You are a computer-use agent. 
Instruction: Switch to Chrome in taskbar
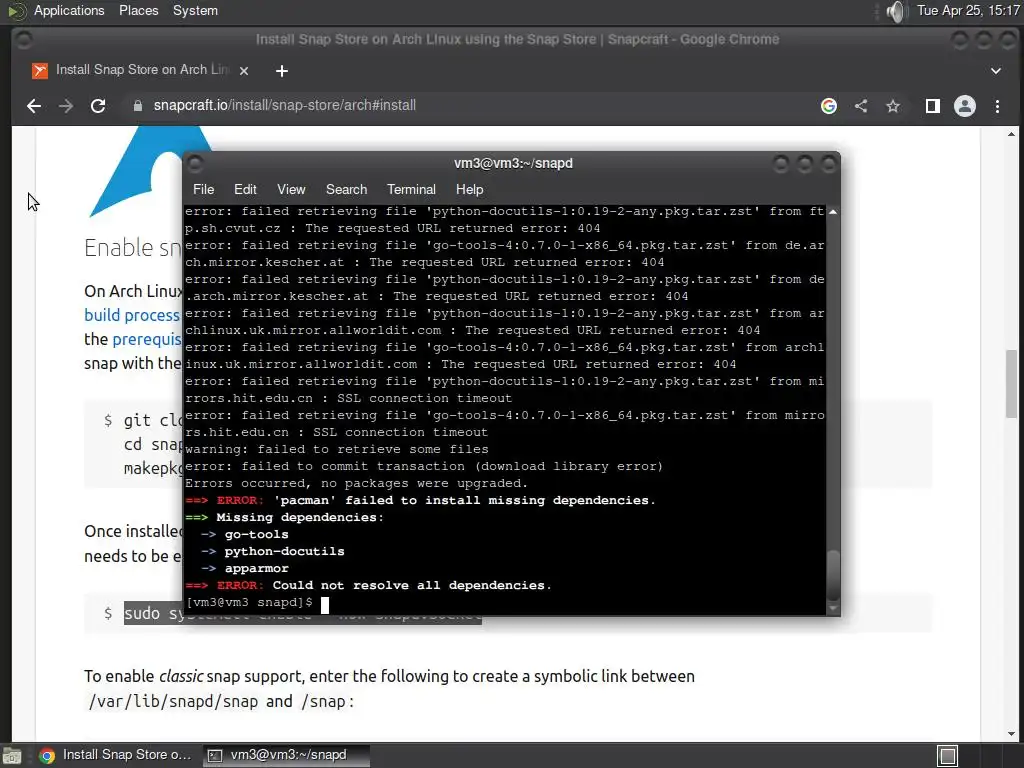tap(116, 755)
